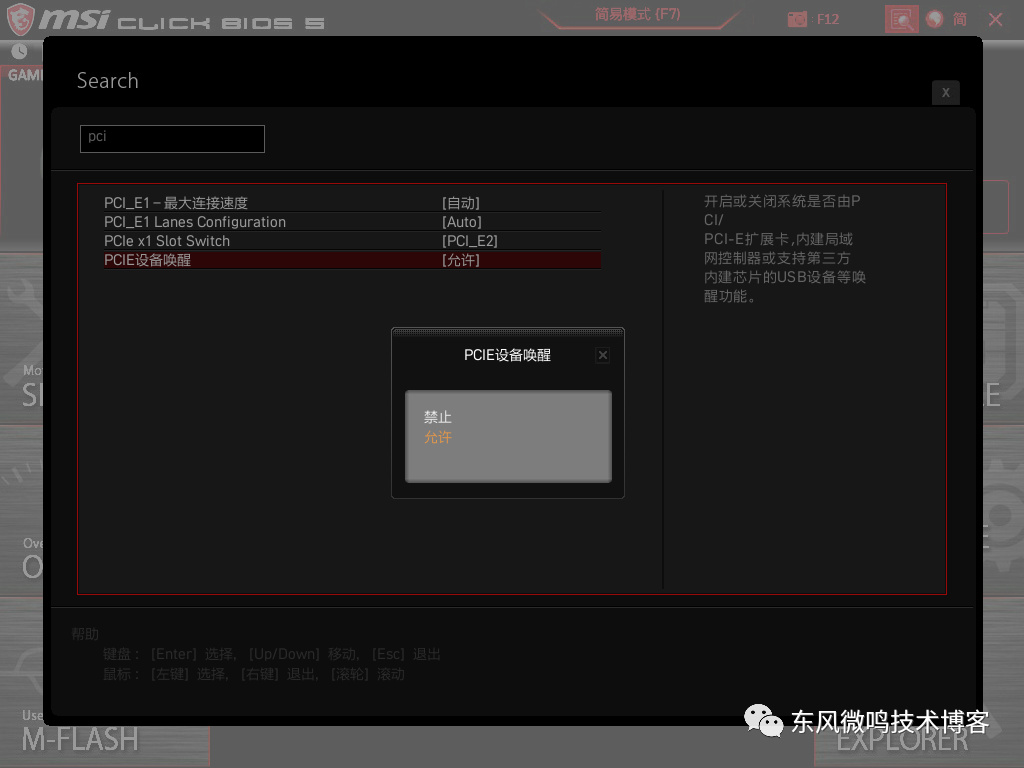The width and height of the screenshot is (1024, 768).
Task: Select PCI_E1 Lanes Configuration row
Action: click(x=352, y=222)
